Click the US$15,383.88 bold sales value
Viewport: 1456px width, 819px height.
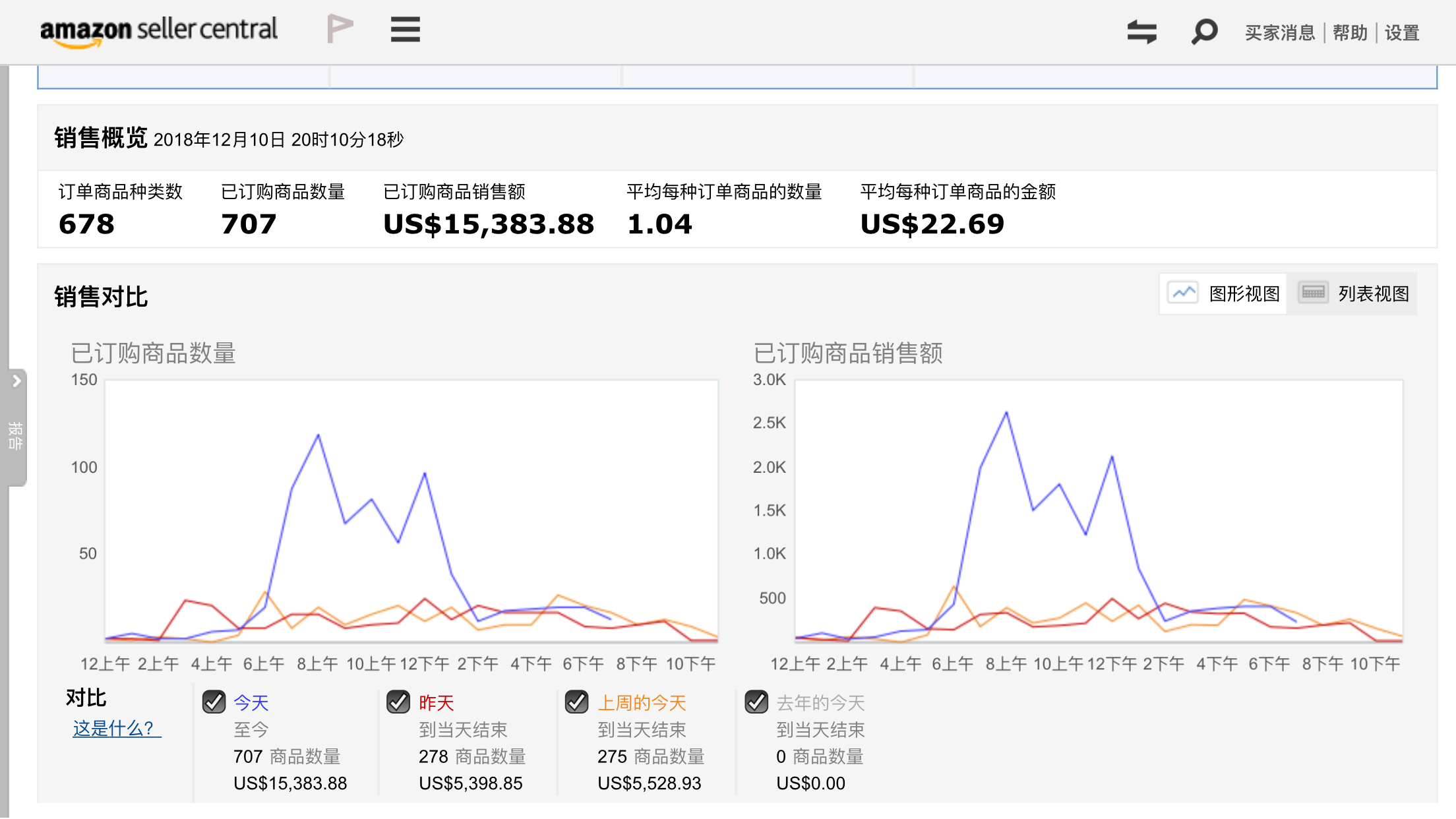coord(489,224)
